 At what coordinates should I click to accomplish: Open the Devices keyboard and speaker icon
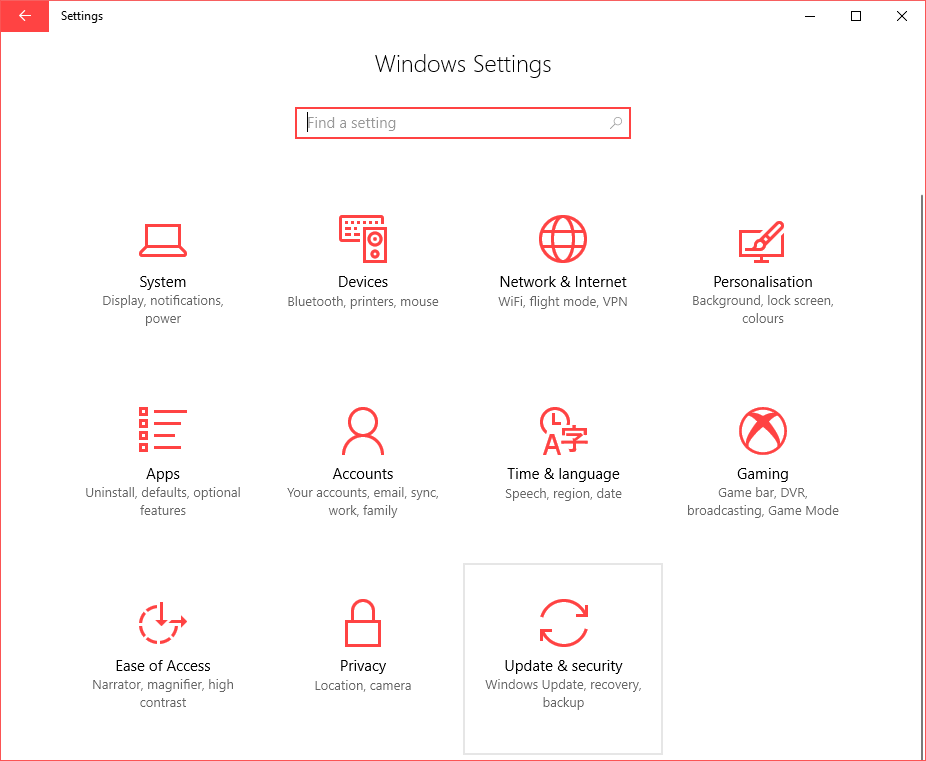363,239
